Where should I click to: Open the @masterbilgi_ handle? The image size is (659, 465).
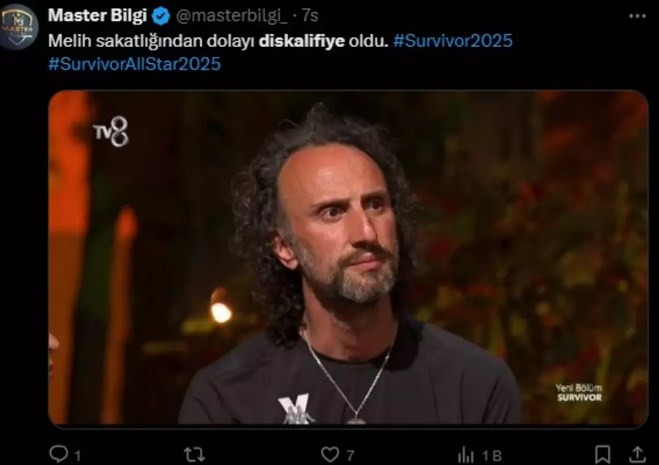click(x=232, y=16)
